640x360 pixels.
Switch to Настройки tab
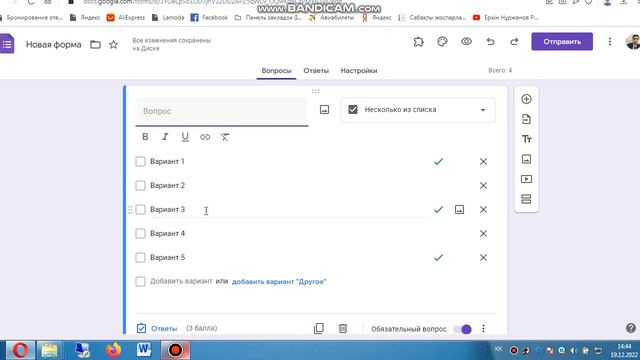[359, 71]
